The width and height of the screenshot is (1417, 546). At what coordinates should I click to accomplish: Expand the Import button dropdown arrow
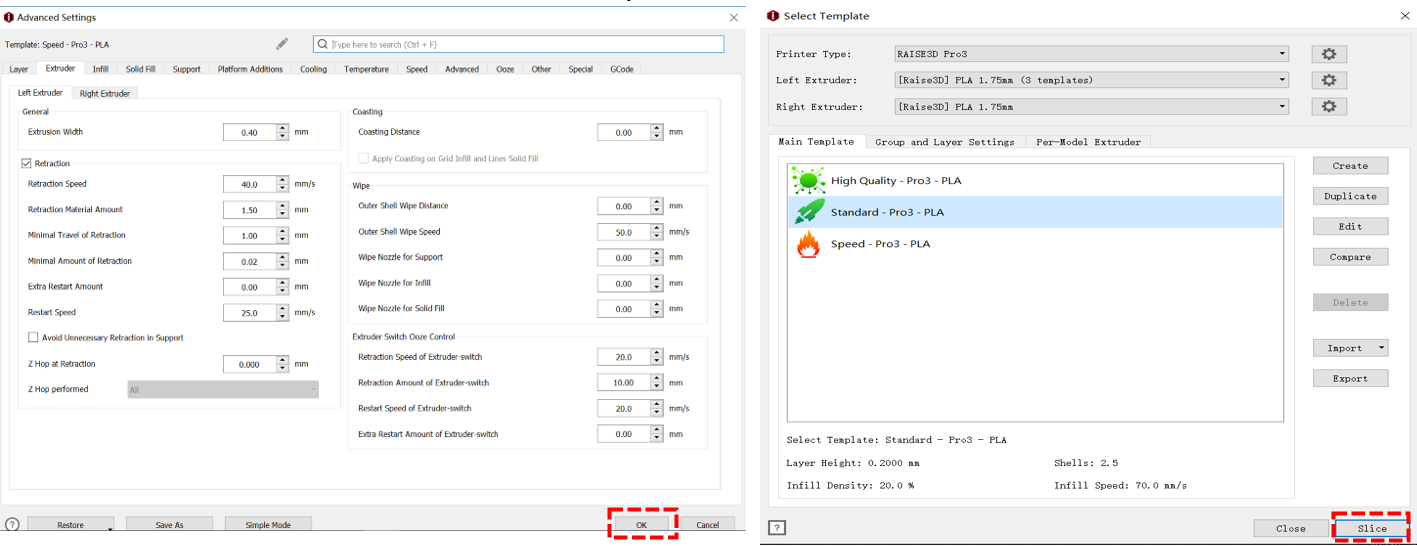tap(1381, 348)
